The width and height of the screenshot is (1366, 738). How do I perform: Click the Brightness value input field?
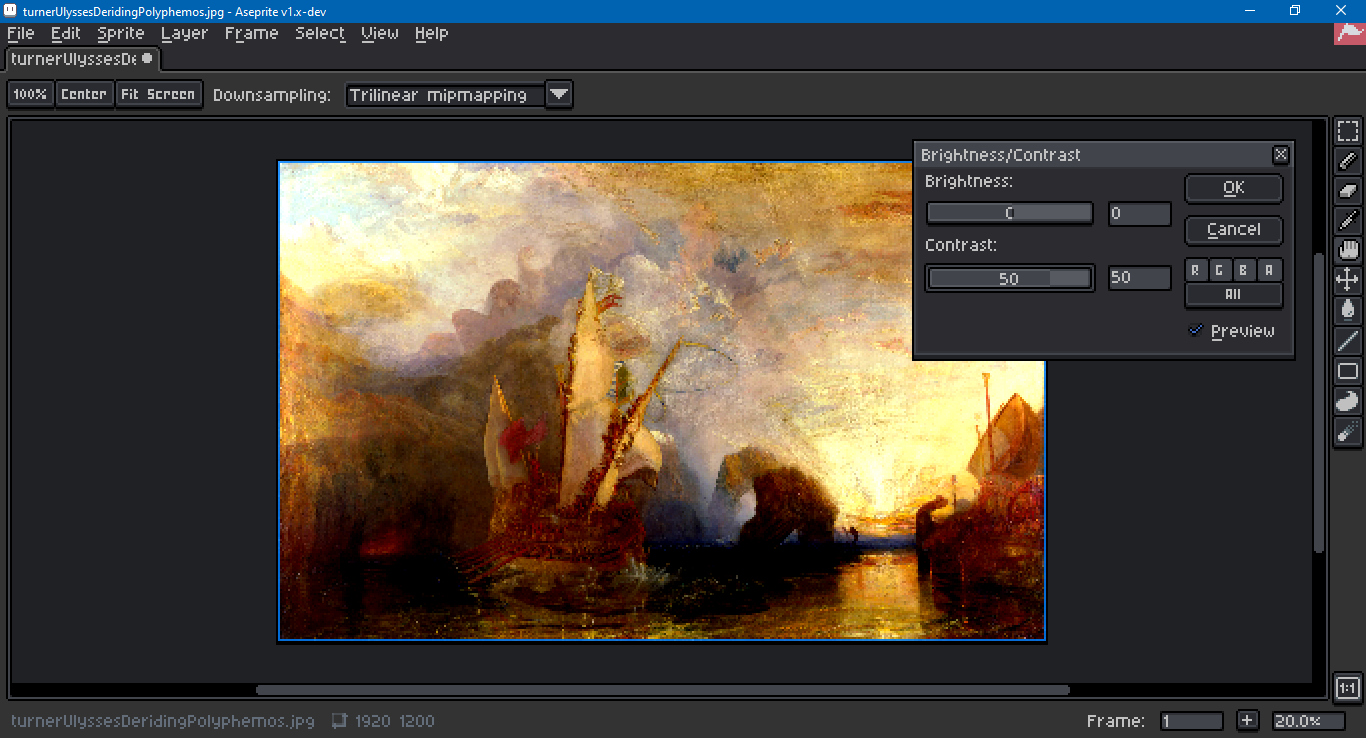click(x=1139, y=213)
